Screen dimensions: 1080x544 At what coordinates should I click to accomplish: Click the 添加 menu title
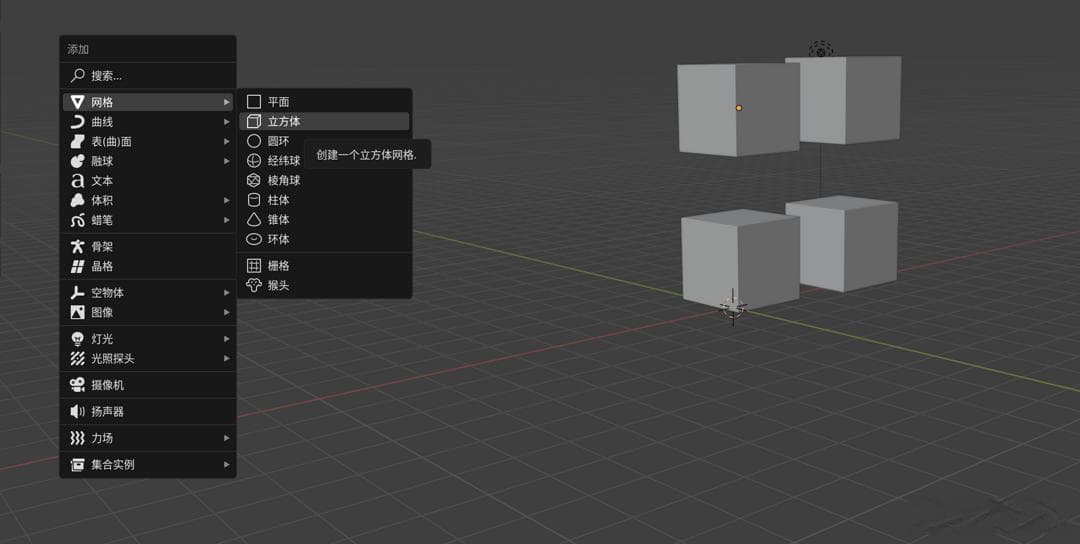click(78, 50)
